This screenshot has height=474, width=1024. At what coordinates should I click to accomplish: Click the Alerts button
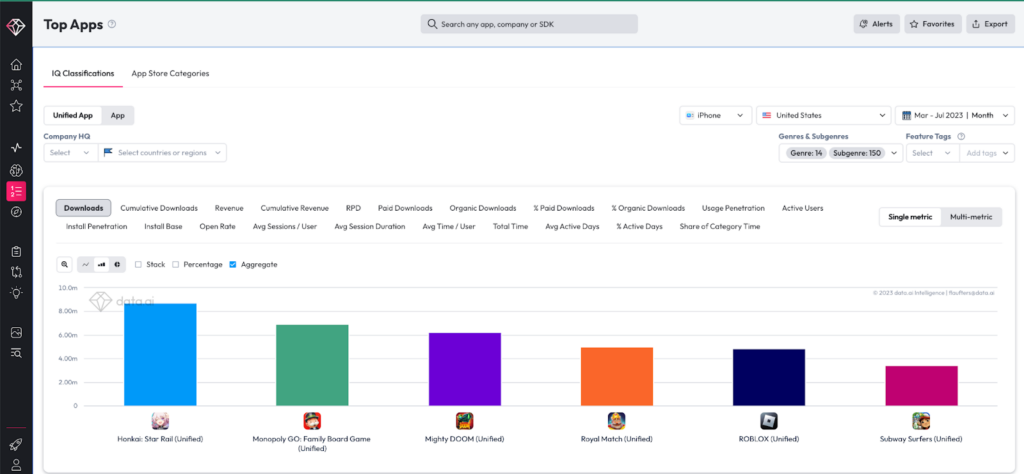coord(876,24)
